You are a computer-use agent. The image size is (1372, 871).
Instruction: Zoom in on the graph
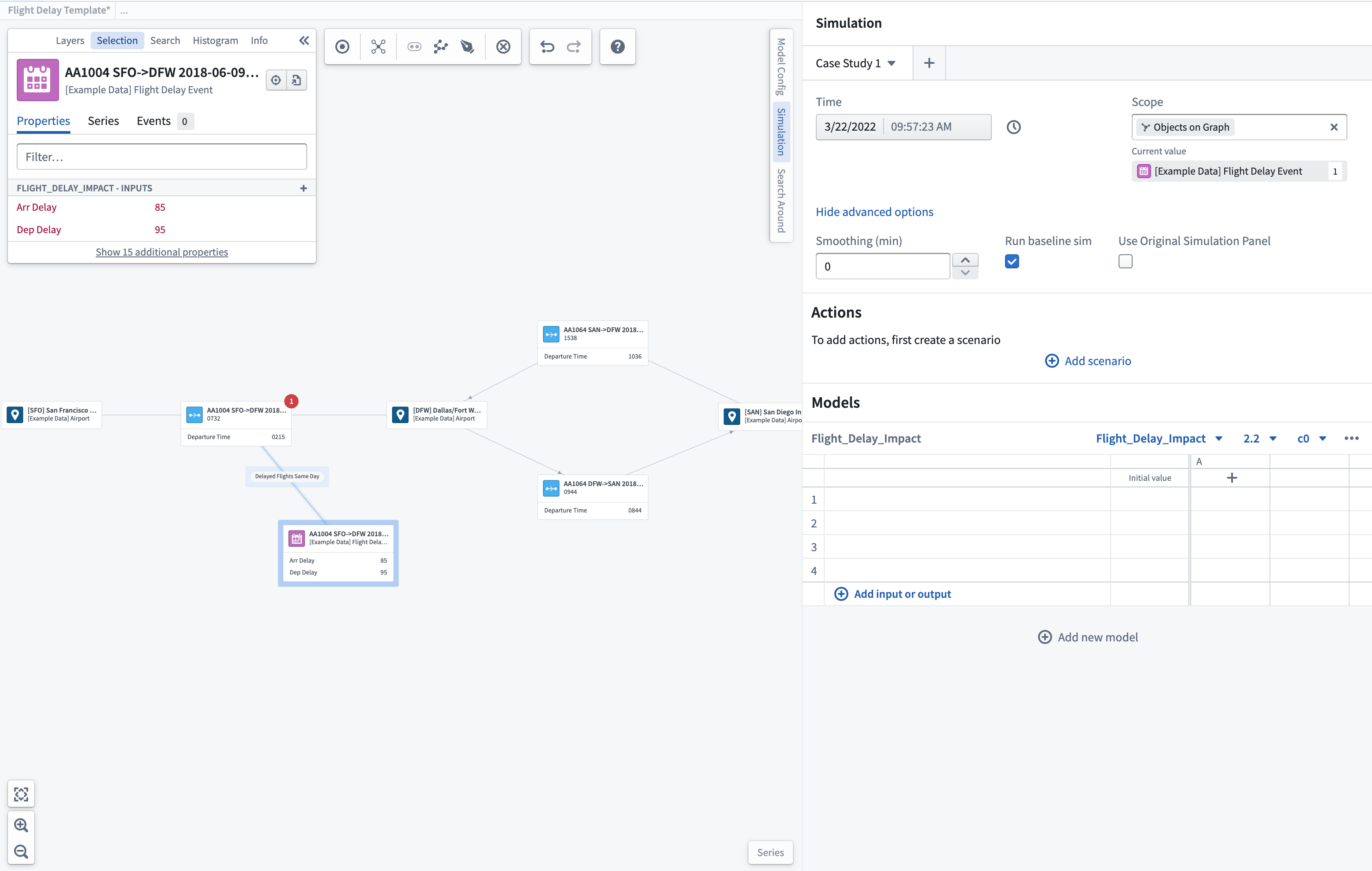coord(21,825)
